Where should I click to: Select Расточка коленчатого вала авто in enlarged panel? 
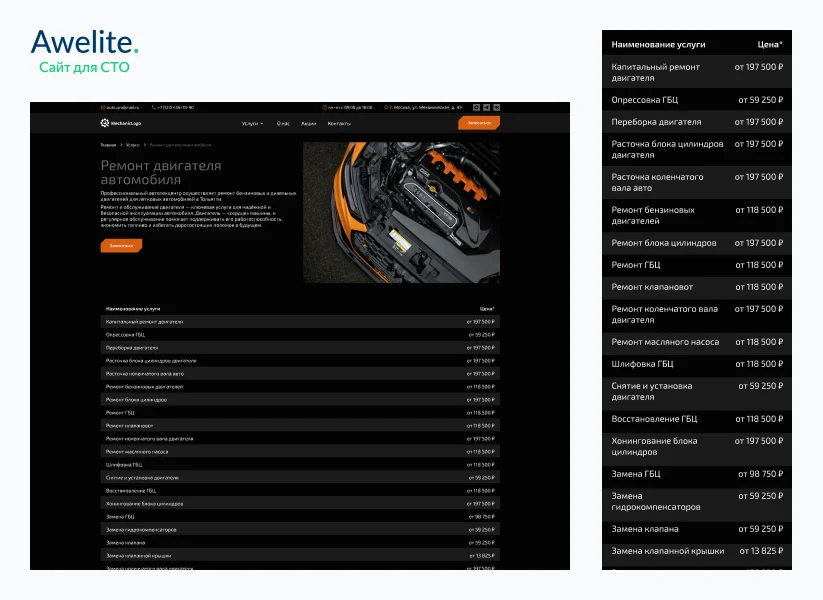(697, 182)
